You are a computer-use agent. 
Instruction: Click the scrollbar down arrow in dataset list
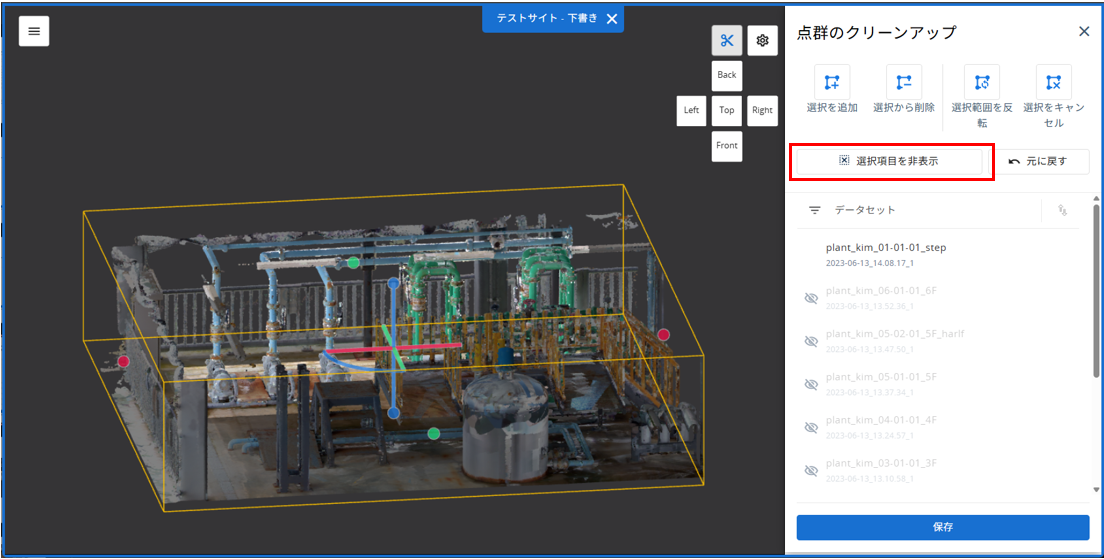[x=1096, y=489]
